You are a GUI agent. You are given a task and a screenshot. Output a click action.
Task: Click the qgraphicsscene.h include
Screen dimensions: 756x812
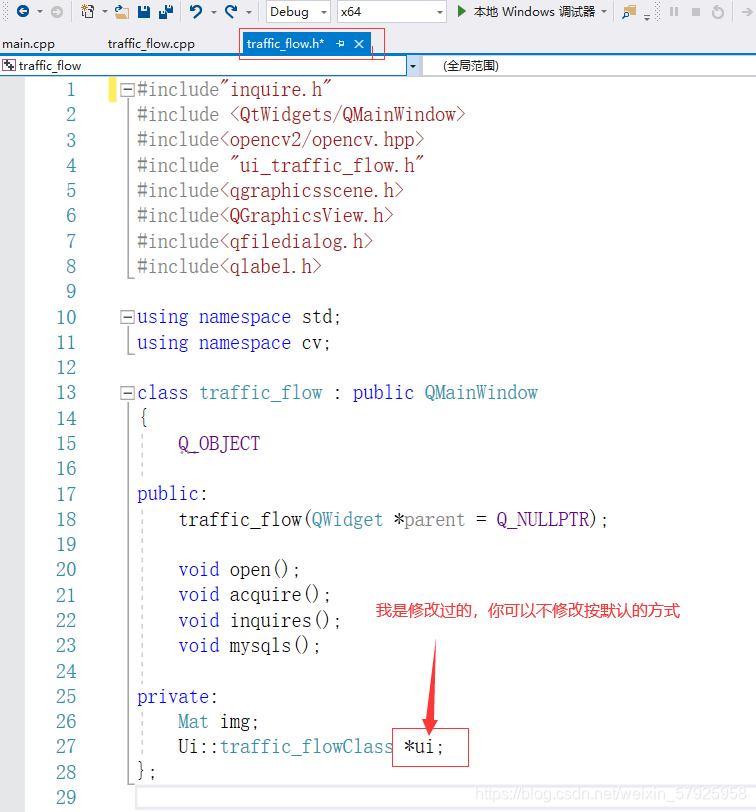(311, 191)
